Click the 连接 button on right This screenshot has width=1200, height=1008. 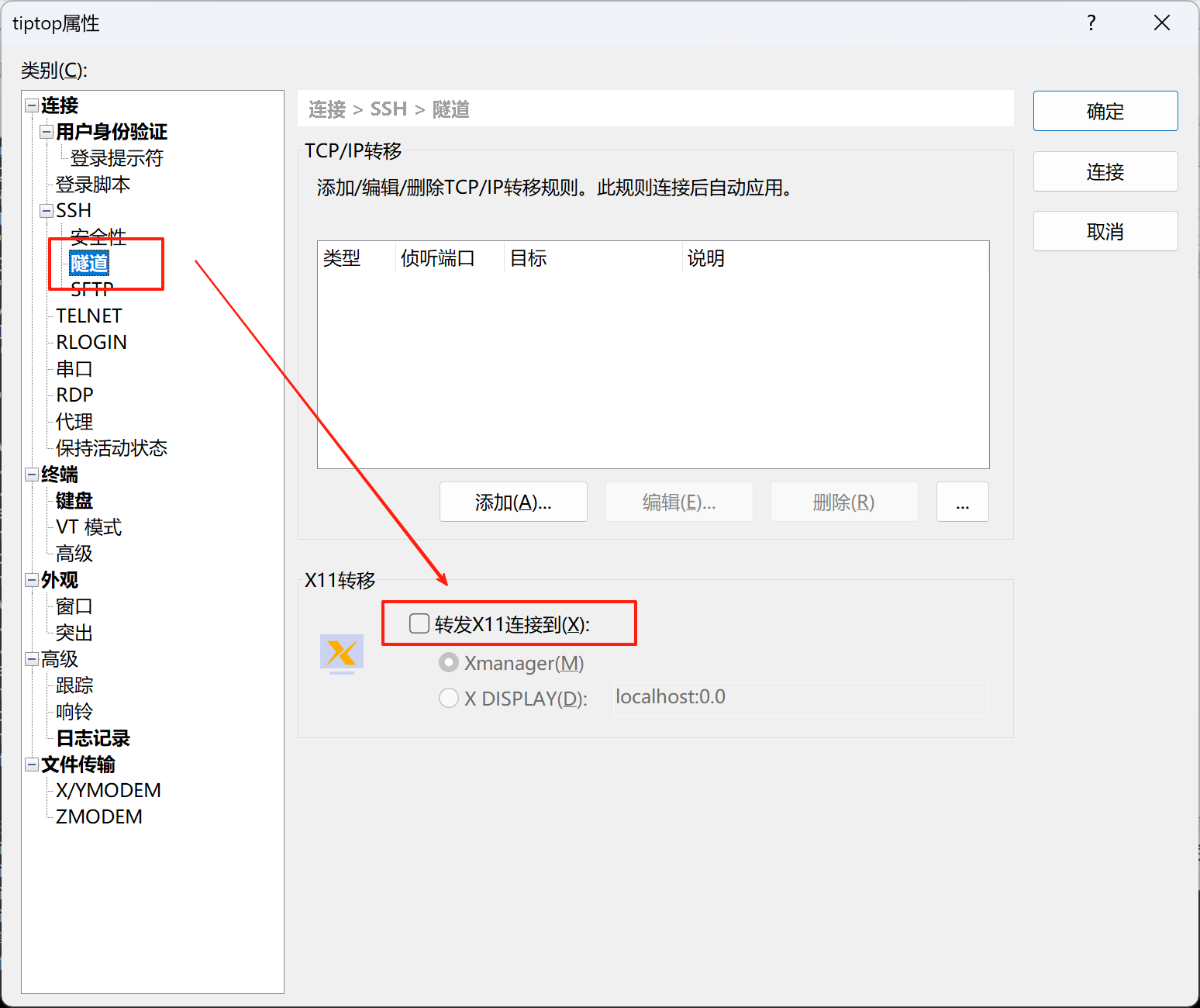1105,171
